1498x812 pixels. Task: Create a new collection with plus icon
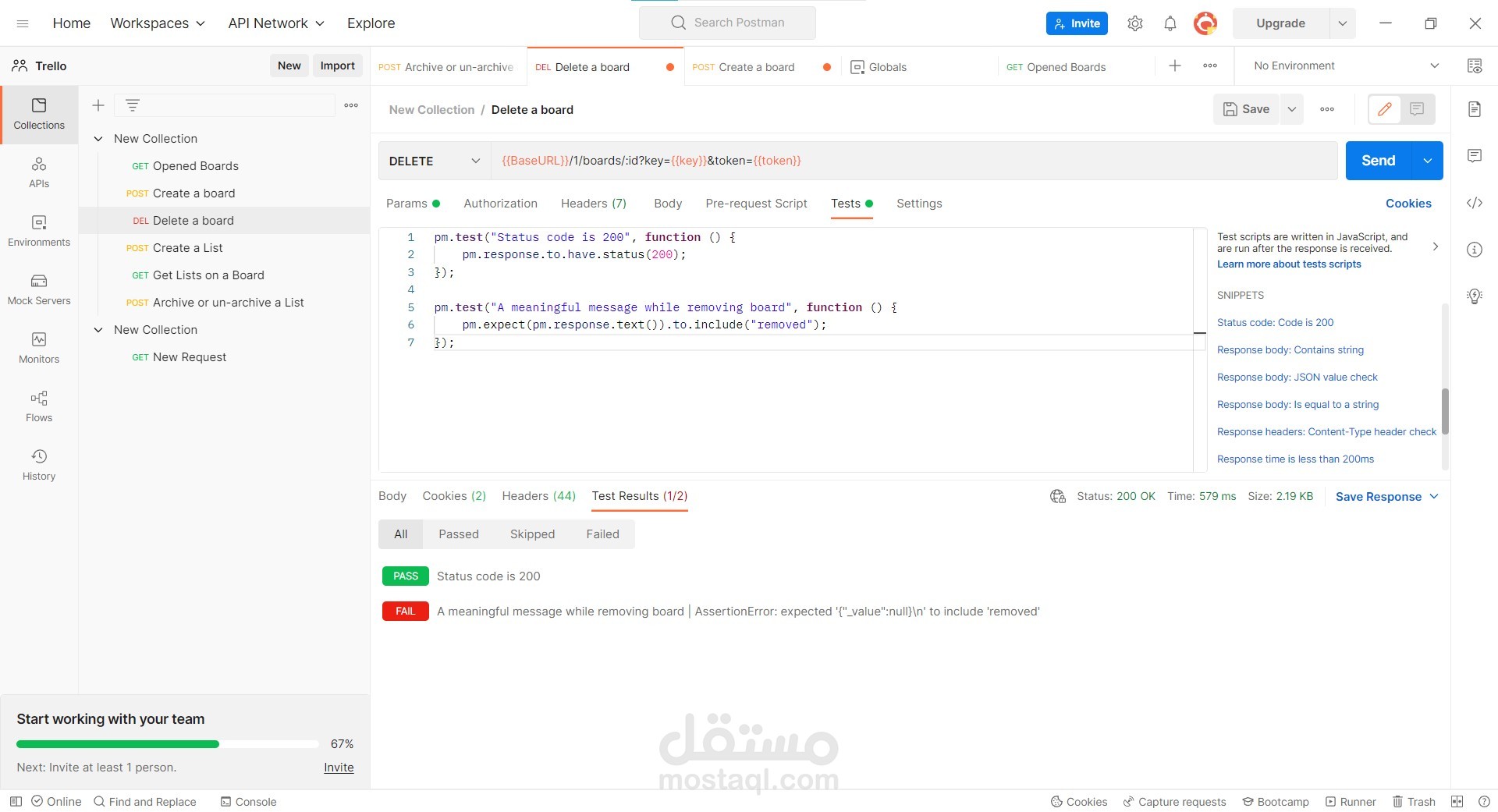[x=98, y=105]
